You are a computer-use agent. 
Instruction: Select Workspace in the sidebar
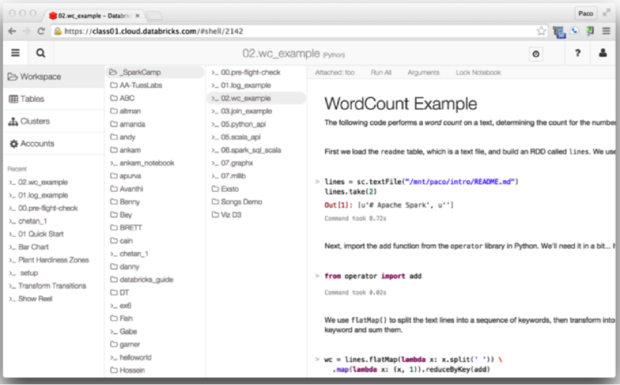(x=53, y=77)
